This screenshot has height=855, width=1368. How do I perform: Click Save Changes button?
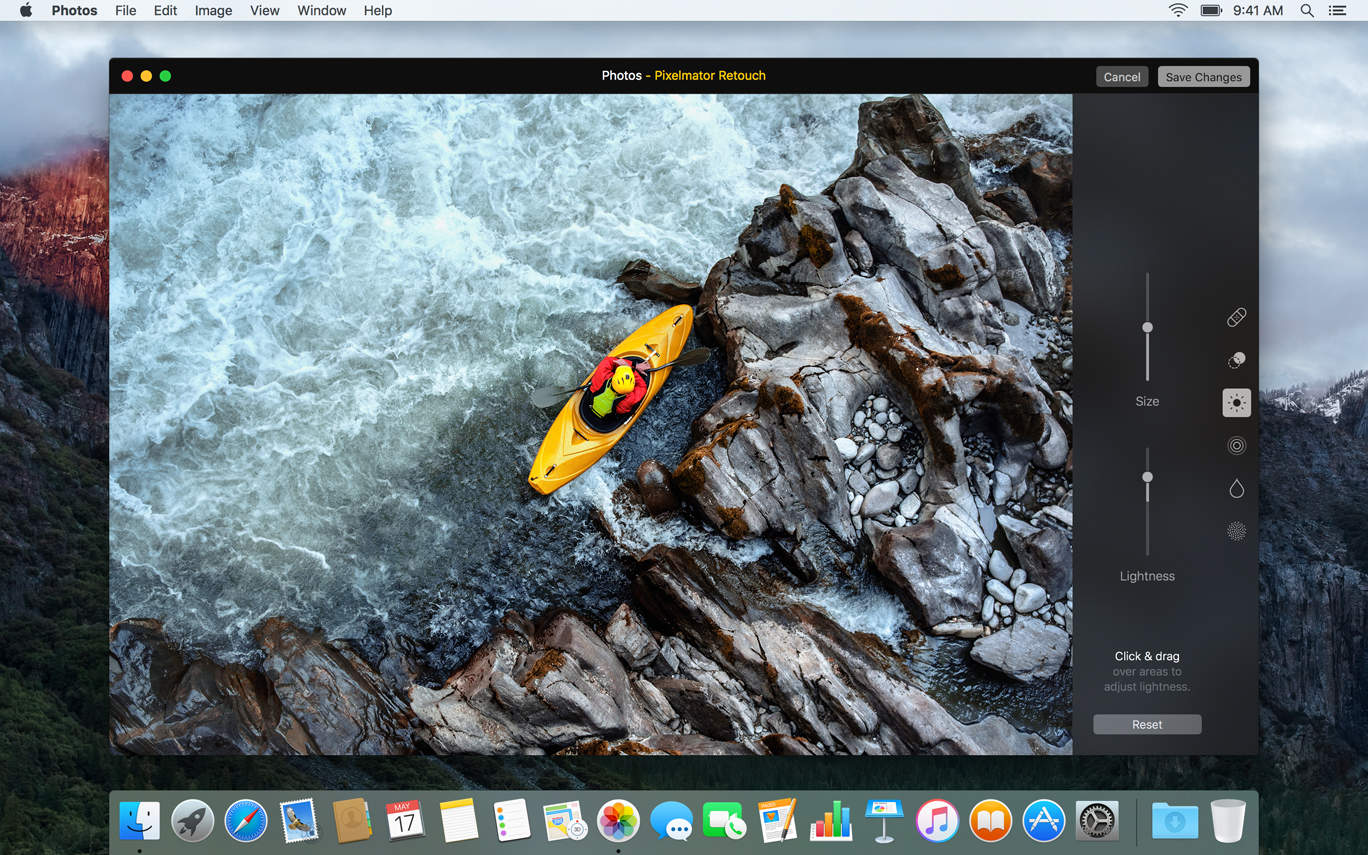click(x=1203, y=77)
